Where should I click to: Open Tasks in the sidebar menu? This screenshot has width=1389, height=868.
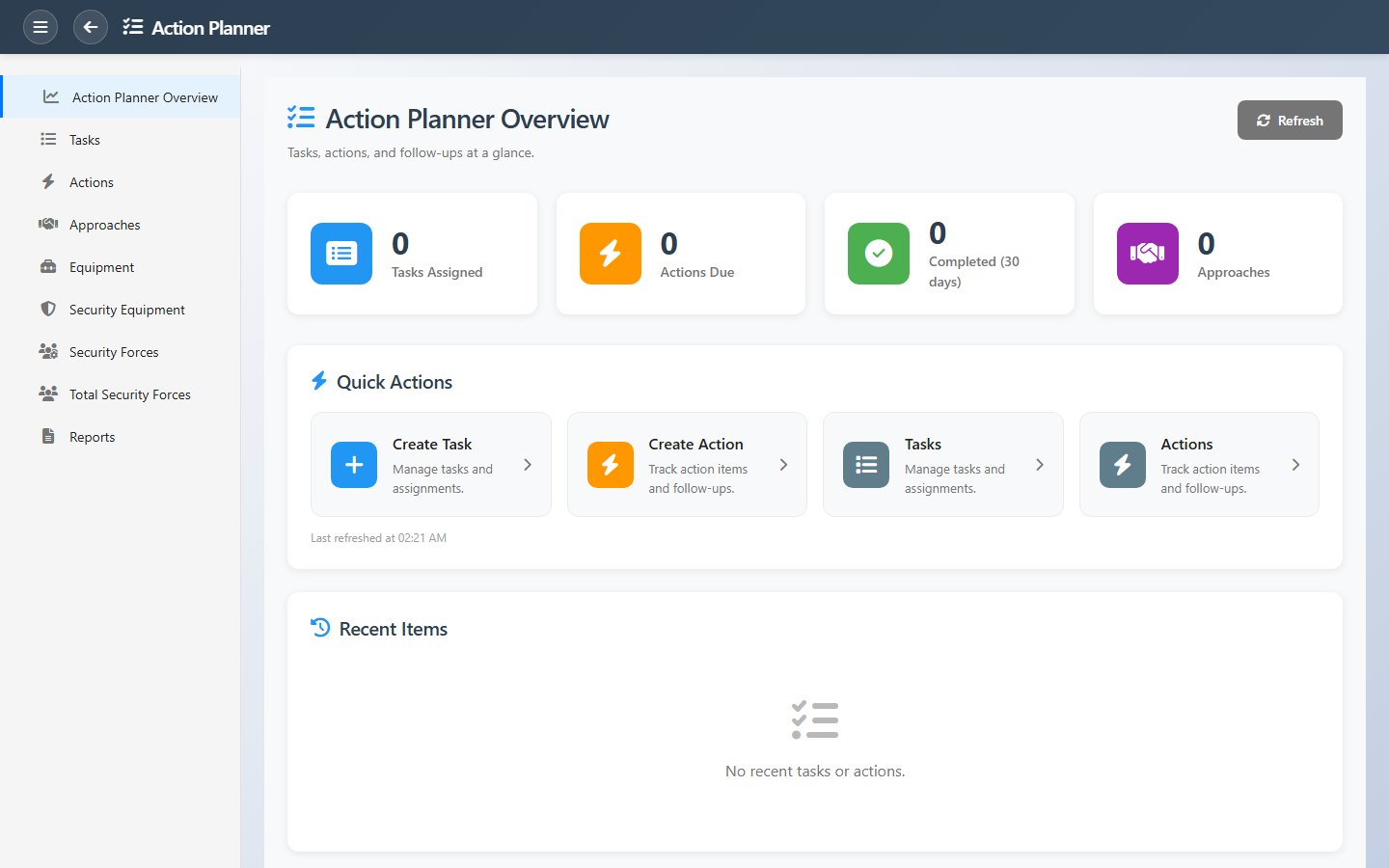click(85, 140)
